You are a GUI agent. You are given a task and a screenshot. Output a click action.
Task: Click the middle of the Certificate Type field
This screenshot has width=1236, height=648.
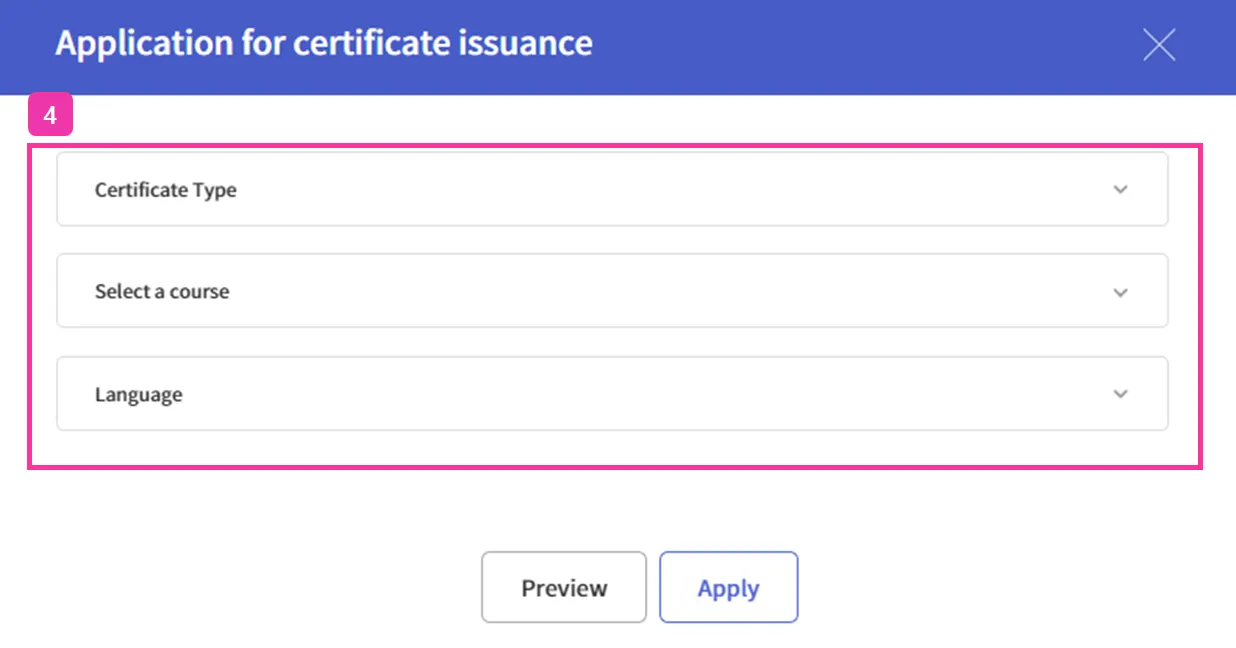tap(612, 190)
